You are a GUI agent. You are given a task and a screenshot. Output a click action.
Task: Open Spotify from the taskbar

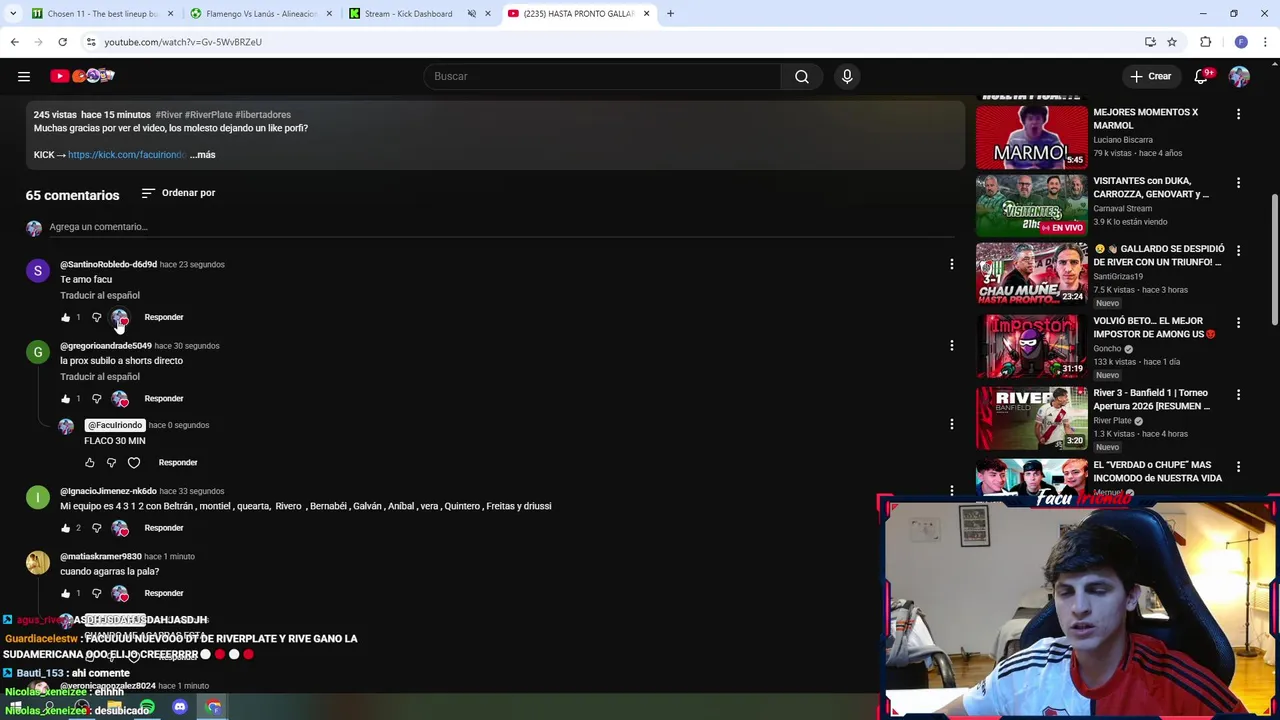coord(148,708)
